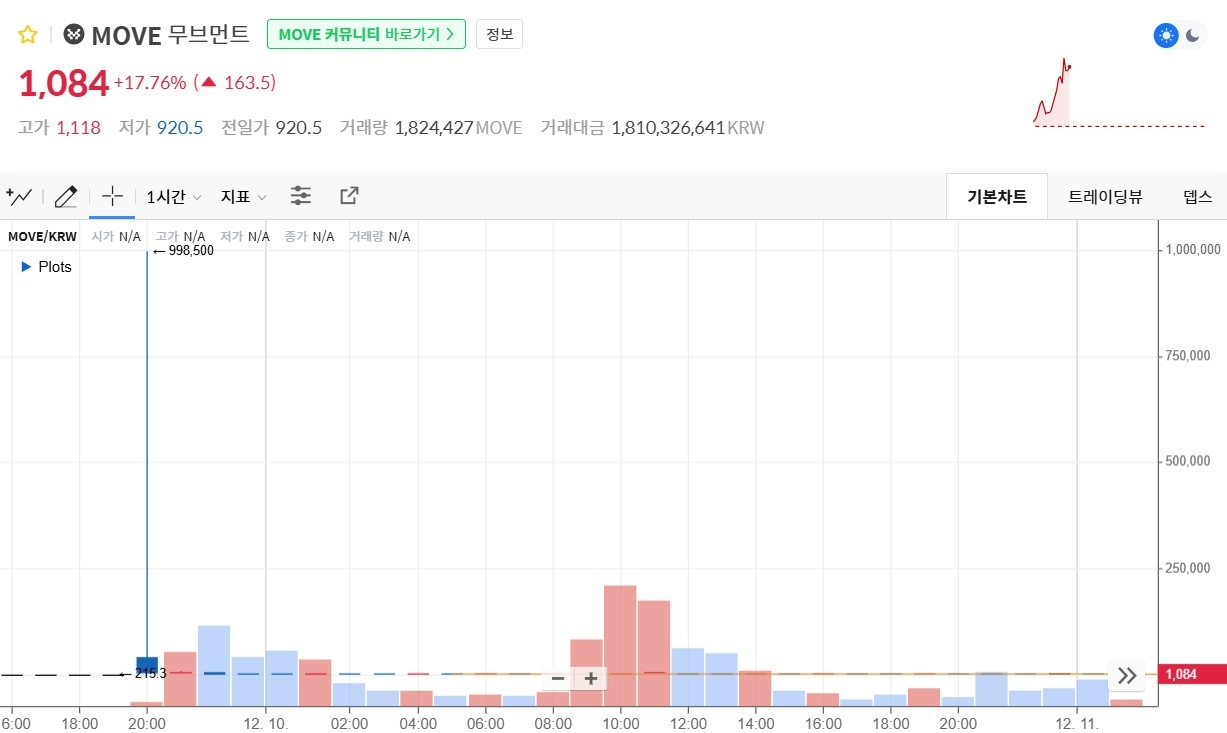Zoom out chart with minus button
Viewport: 1227px width, 733px height.
pos(558,679)
